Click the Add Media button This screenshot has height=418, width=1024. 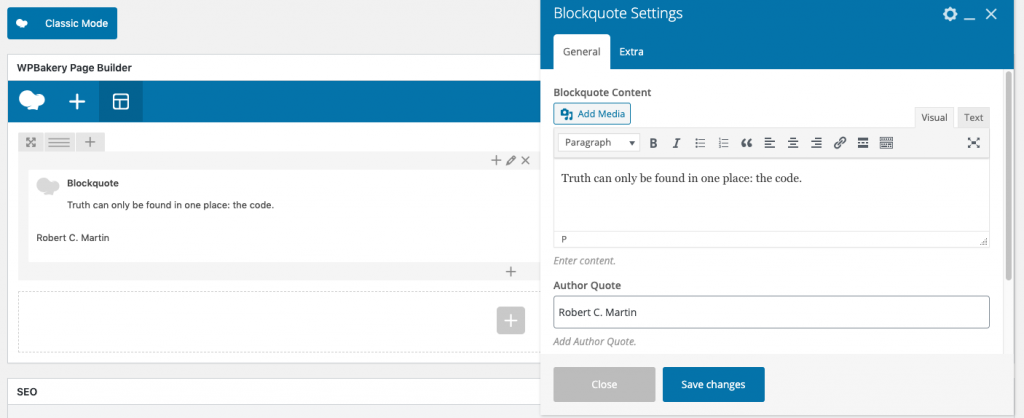pos(592,114)
